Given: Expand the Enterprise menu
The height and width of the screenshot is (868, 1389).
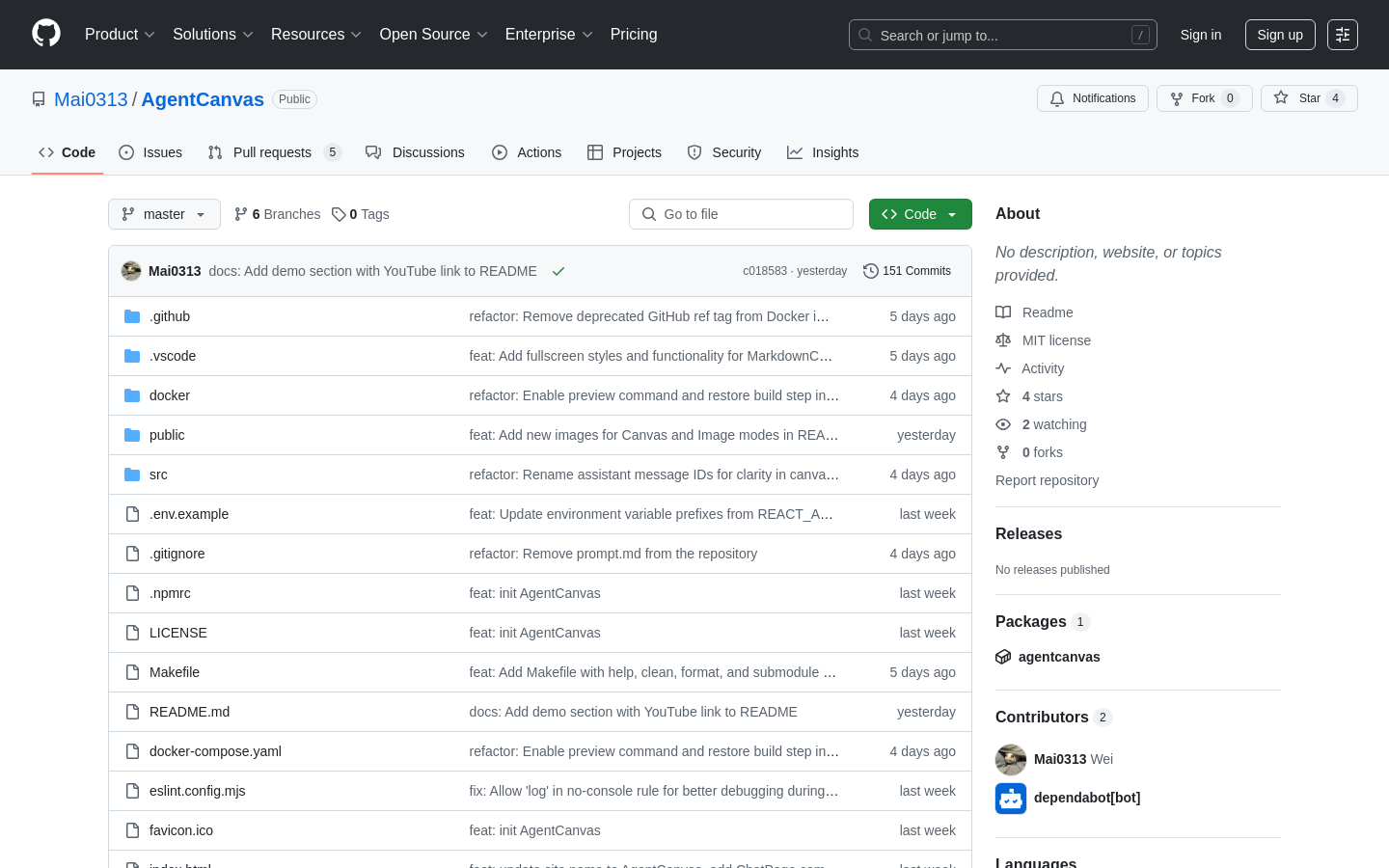Looking at the screenshot, I should [x=549, y=35].
